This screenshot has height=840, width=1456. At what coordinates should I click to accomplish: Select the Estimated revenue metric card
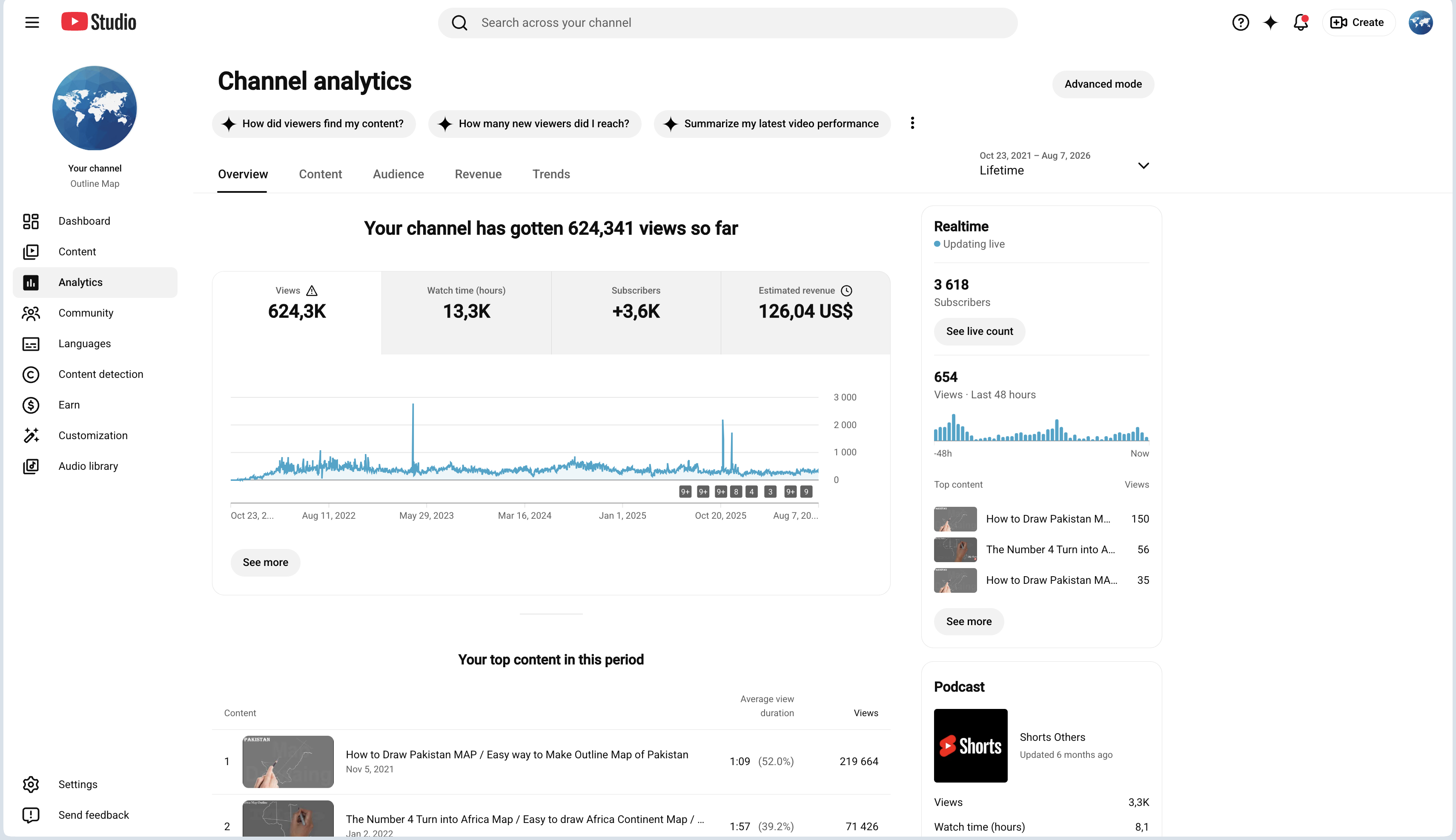tap(805, 313)
